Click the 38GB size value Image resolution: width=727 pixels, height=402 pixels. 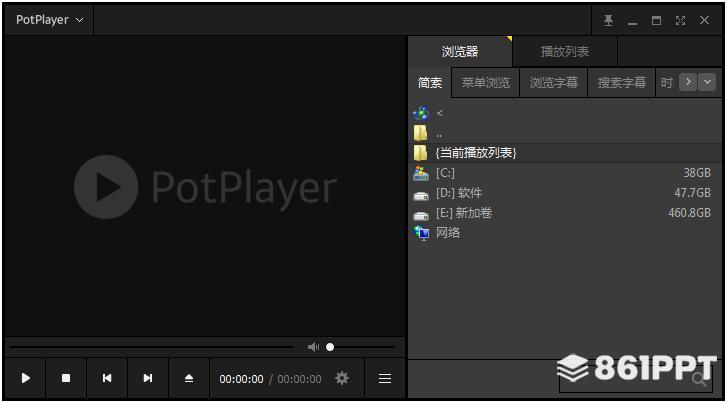(x=697, y=173)
